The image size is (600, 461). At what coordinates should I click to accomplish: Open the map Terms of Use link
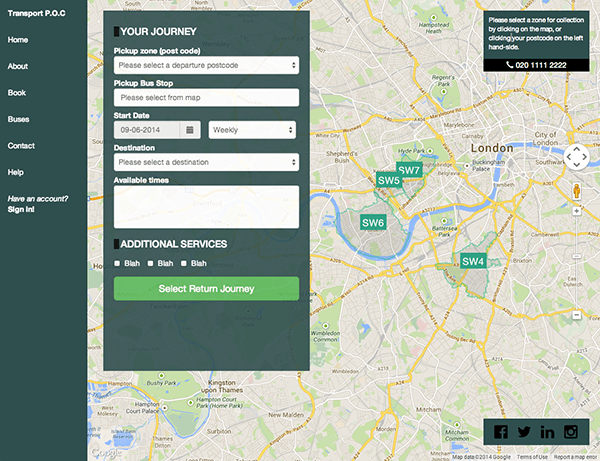click(x=532, y=457)
